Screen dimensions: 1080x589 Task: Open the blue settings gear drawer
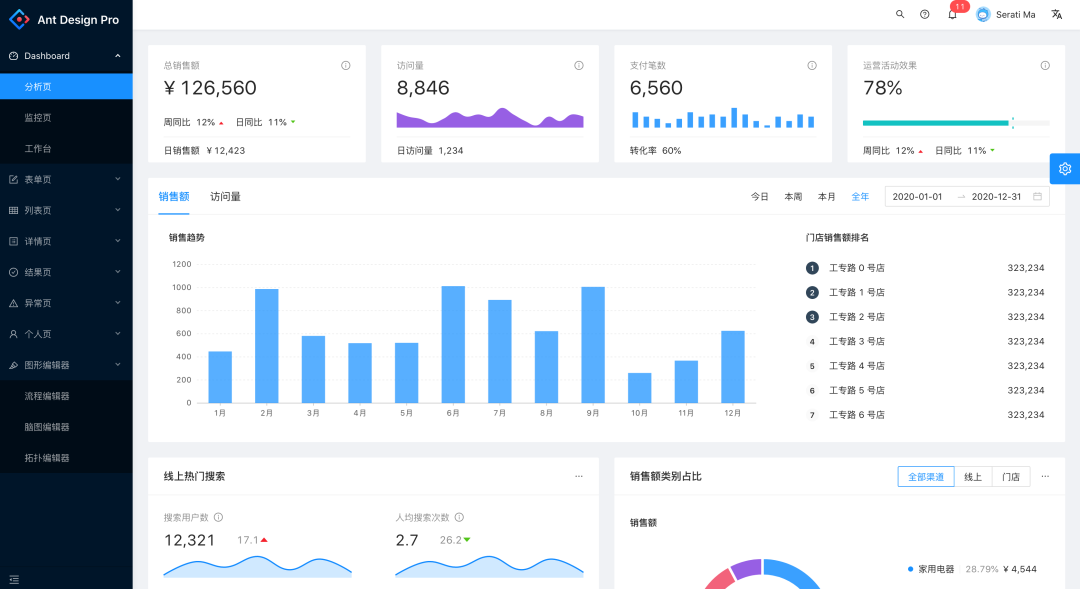tap(1065, 169)
